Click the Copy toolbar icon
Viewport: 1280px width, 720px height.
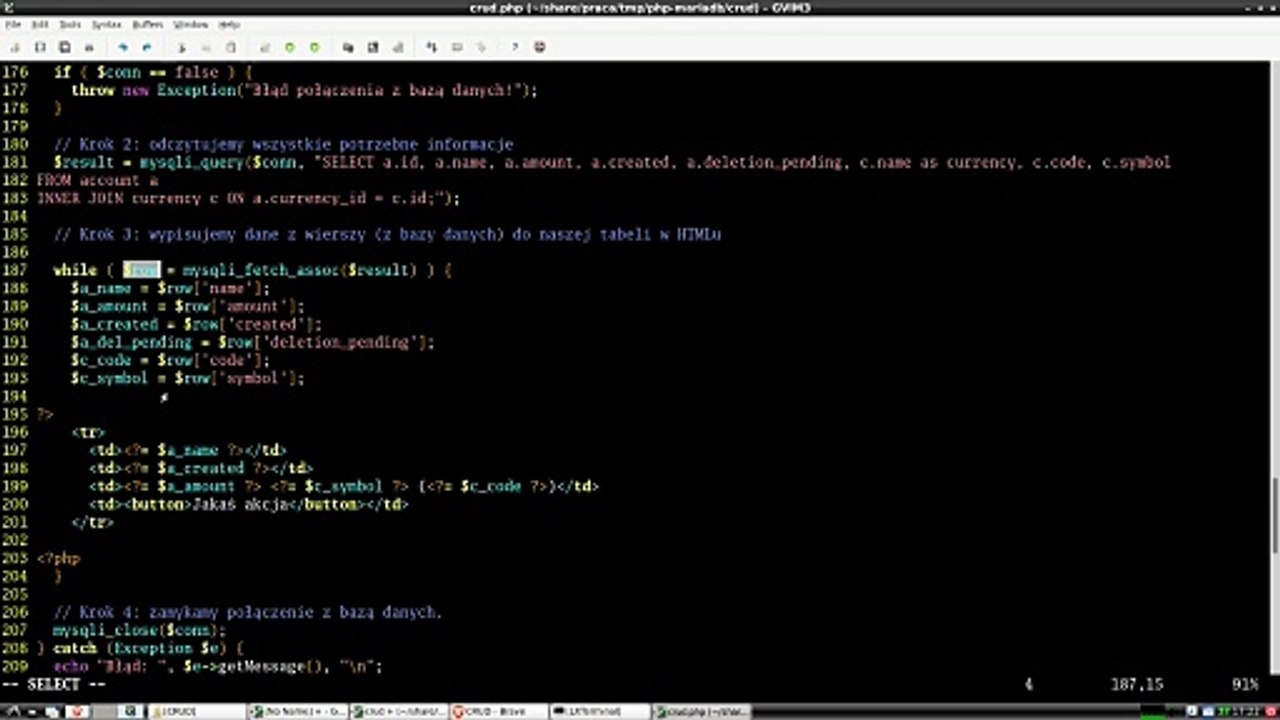point(206,47)
